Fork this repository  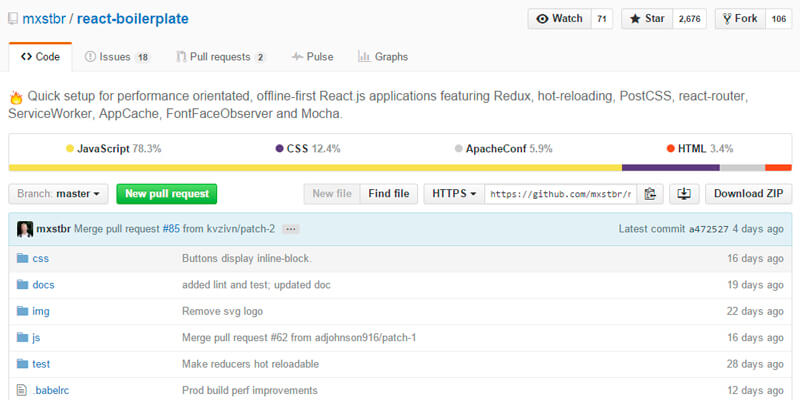pyautogui.click(x=740, y=19)
